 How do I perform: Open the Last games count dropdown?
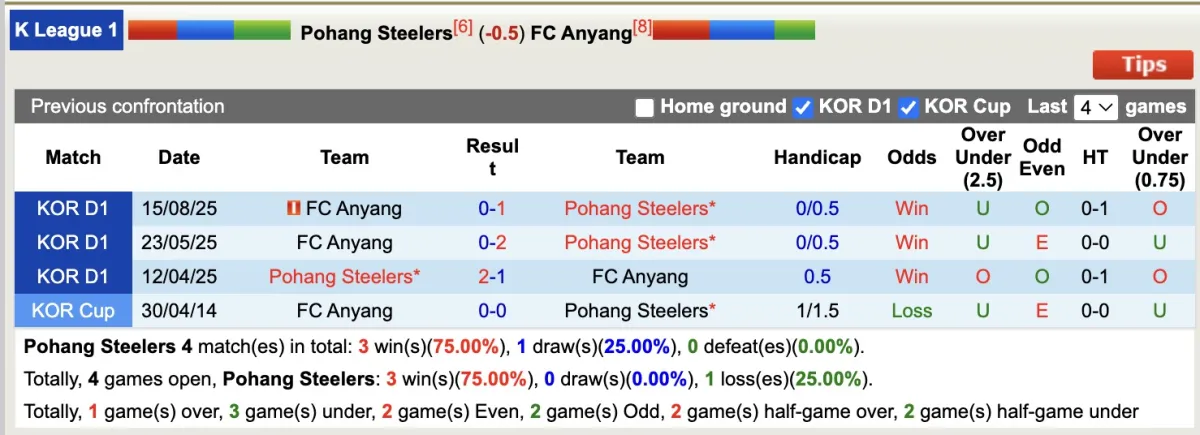click(x=1095, y=107)
